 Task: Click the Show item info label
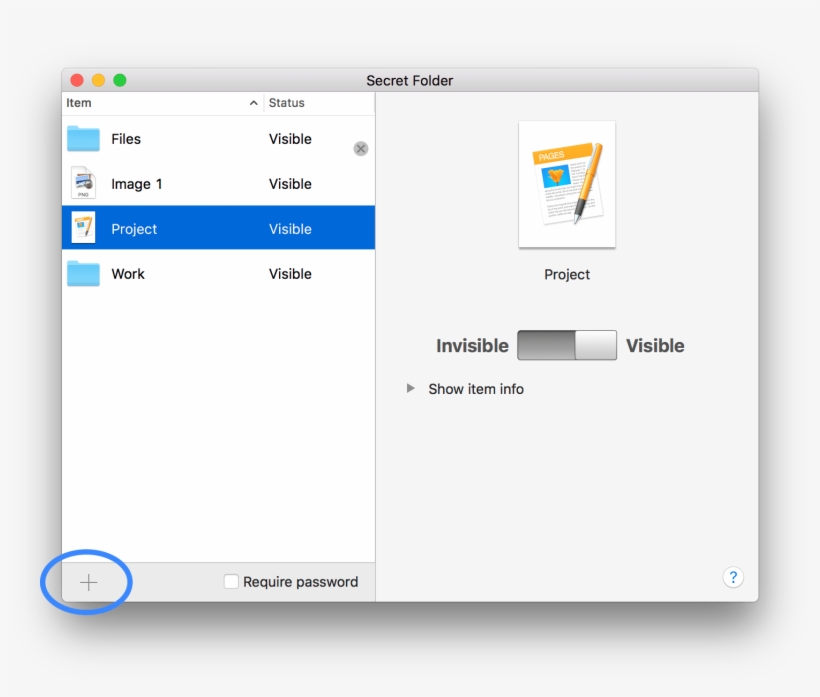[475, 389]
